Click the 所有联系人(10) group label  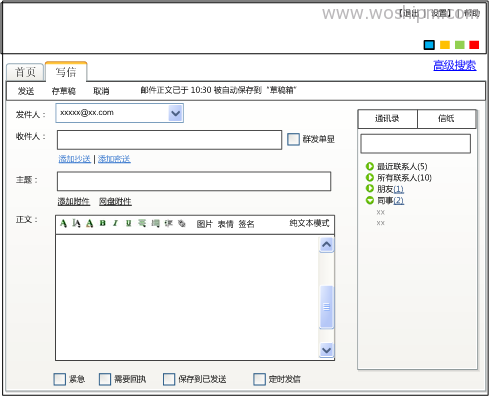[404, 178]
